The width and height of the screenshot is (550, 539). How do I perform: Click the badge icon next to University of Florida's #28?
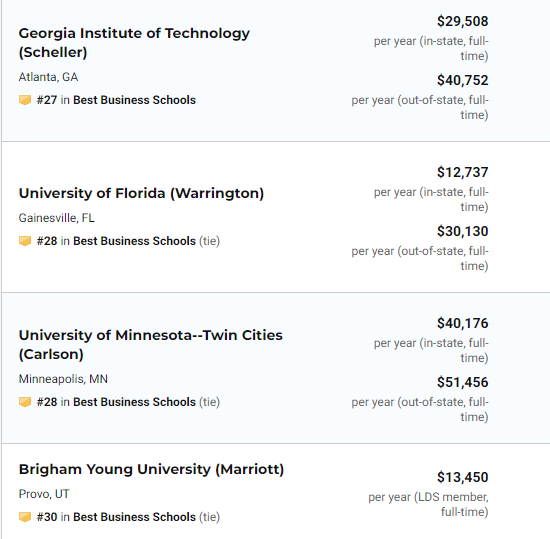click(25, 241)
